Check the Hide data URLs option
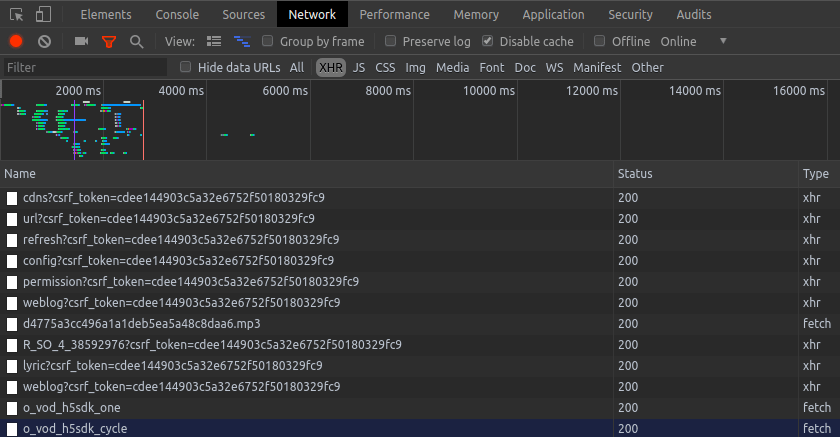The image size is (840, 437). pyautogui.click(x=185, y=67)
